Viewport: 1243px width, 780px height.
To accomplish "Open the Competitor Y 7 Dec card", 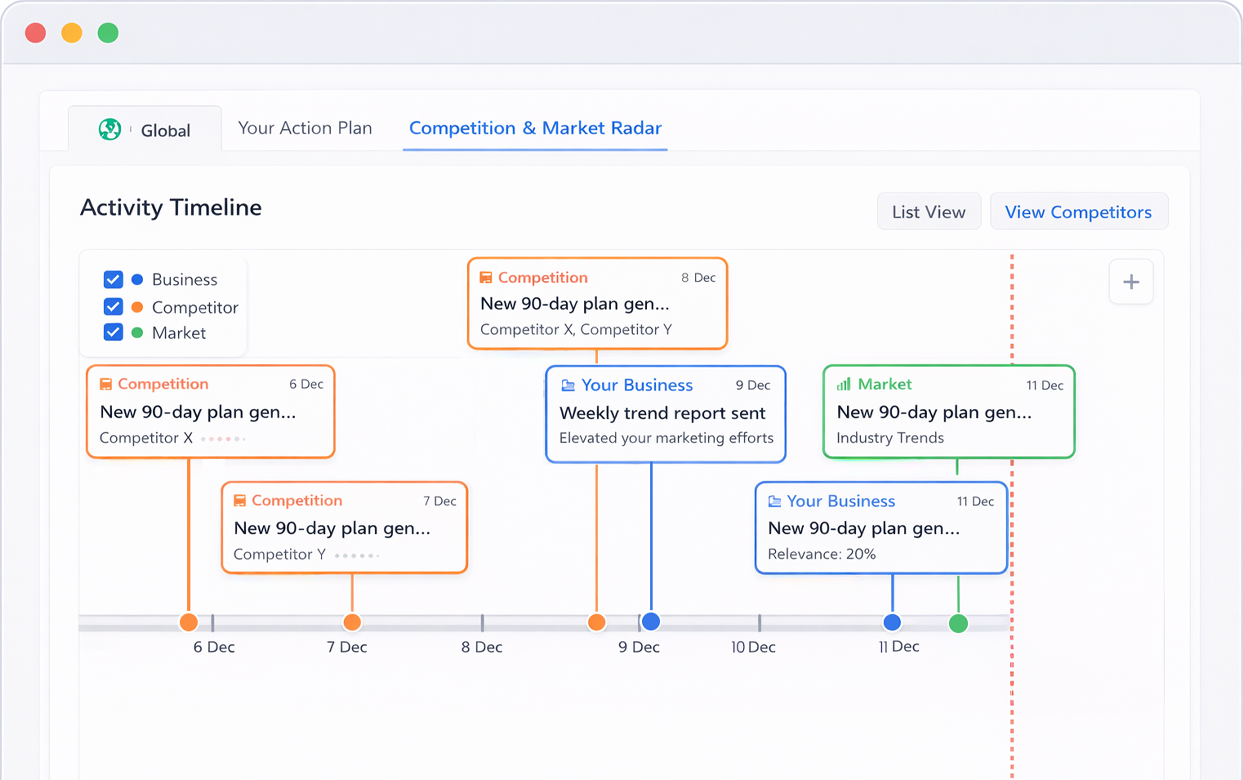I will pyautogui.click(x=344, y=528).
